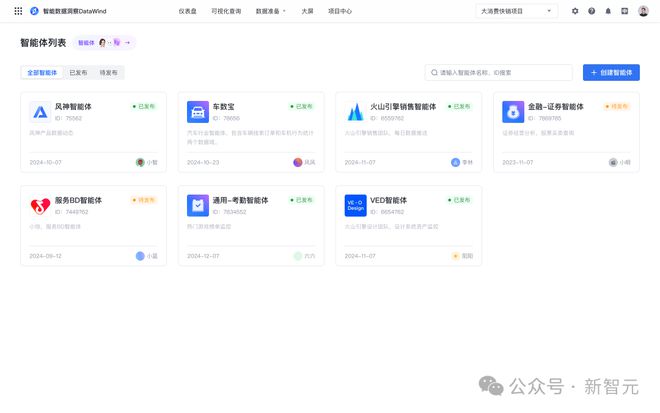
Task: Open the 项目中心 menu item
Action: click(x=340, y=11)
